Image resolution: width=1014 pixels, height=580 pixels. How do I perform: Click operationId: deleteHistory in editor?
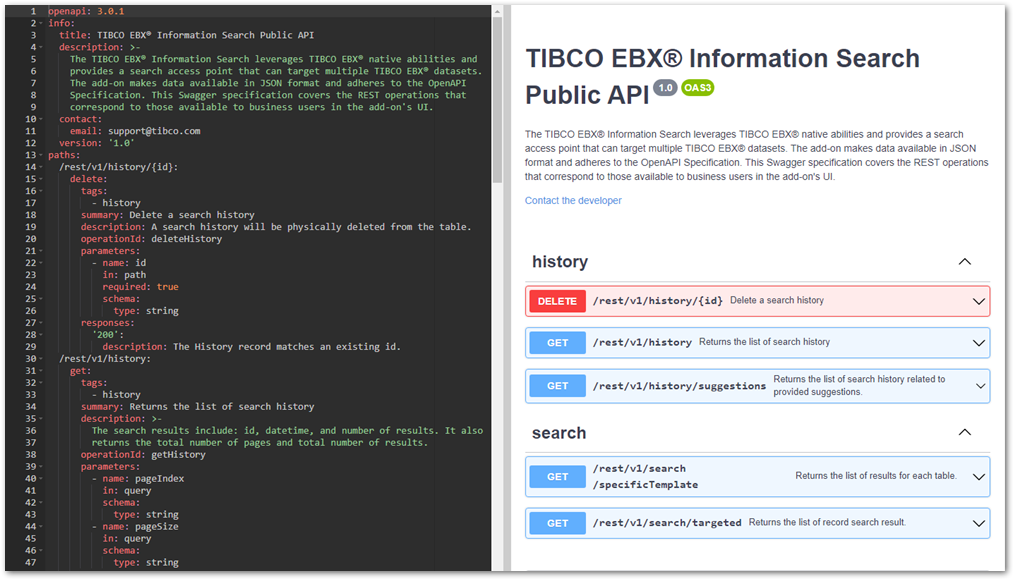pyautogui.click(x=151, y=239)
